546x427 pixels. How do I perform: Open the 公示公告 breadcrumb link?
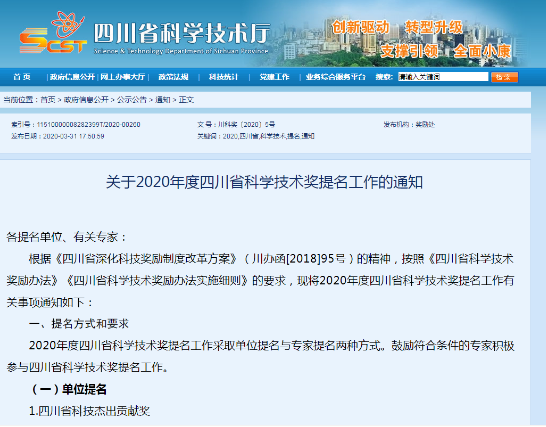tap(132, 100)
